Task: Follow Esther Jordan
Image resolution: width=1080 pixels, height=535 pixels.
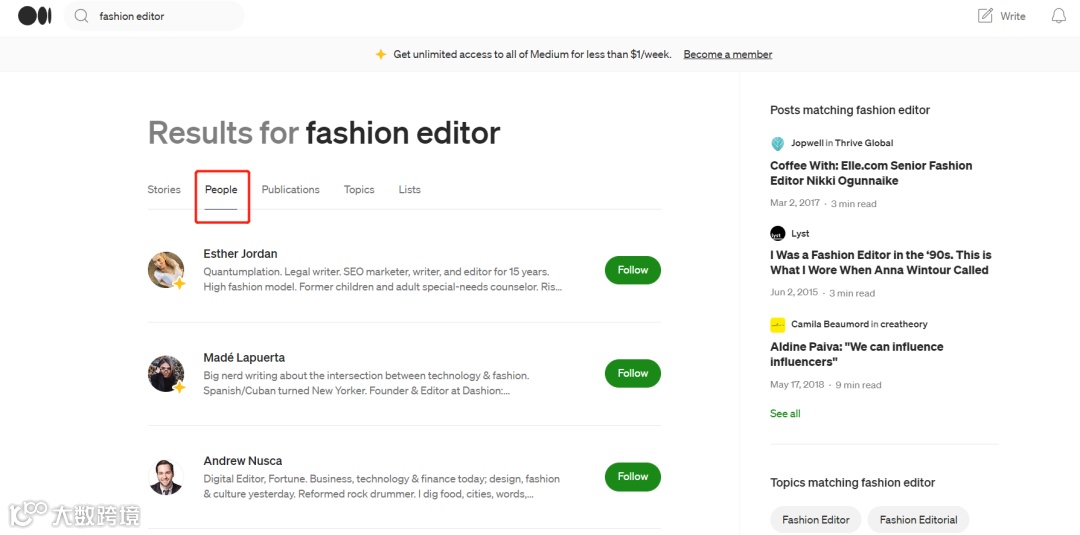Action: tap(633, 270)
